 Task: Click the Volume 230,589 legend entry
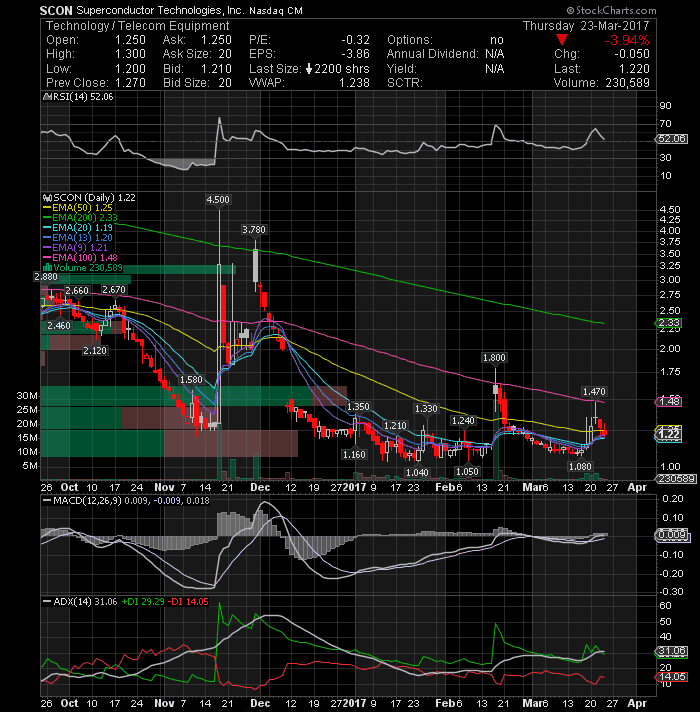pos(88,267)
